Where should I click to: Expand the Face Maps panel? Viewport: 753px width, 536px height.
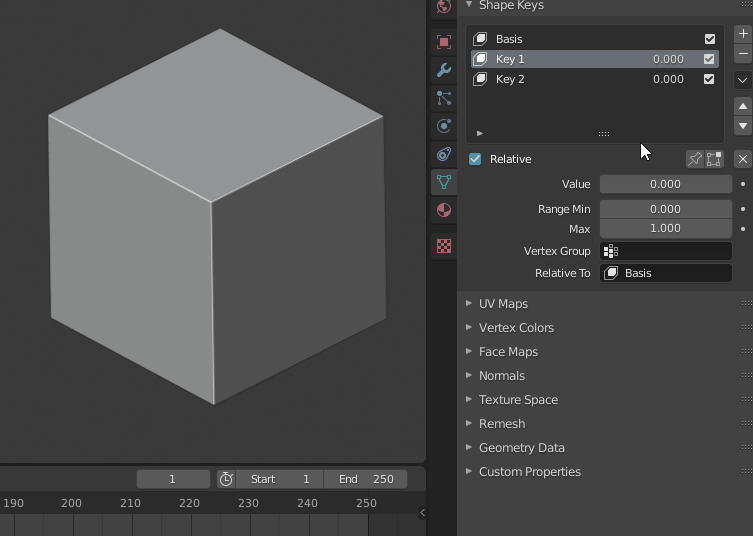coord(469,351)
